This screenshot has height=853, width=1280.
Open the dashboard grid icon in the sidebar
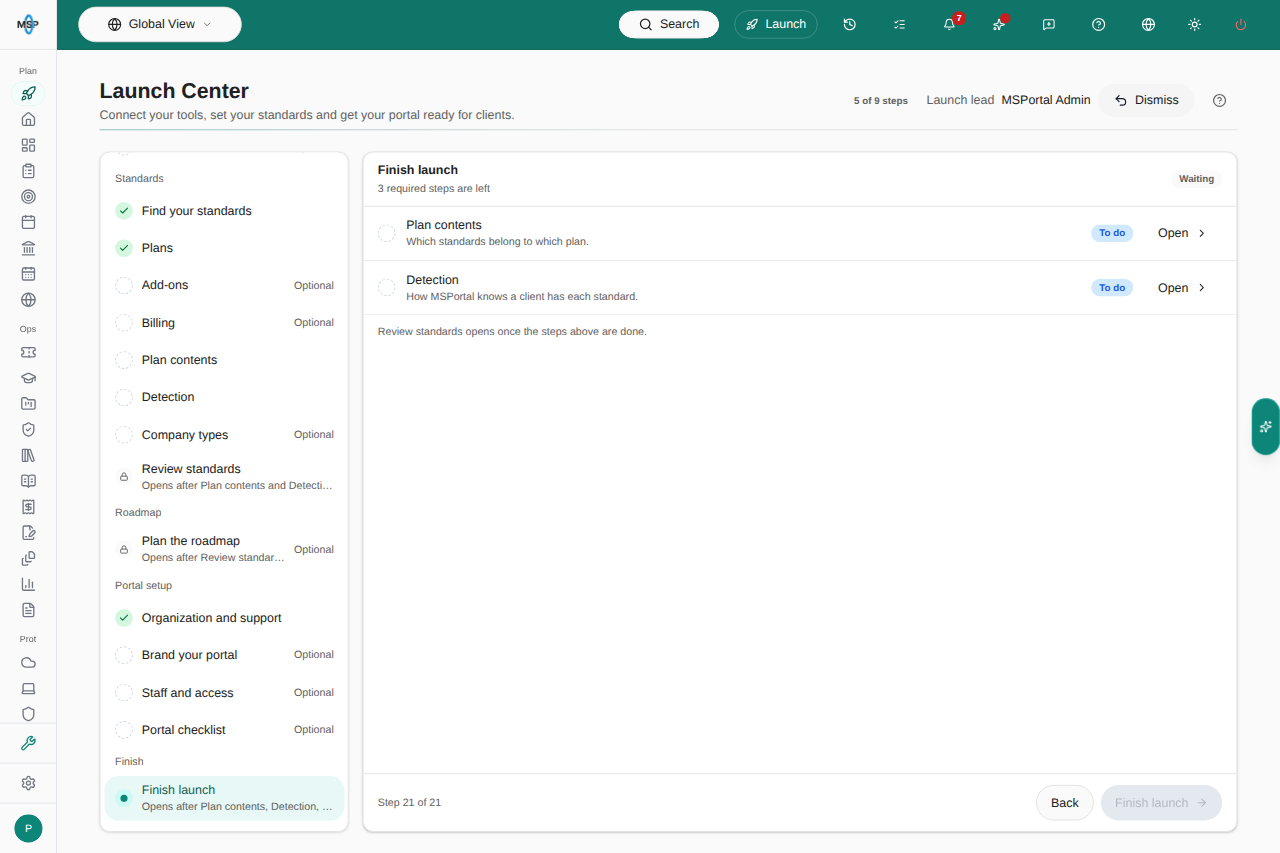click(x=28, y=145)
